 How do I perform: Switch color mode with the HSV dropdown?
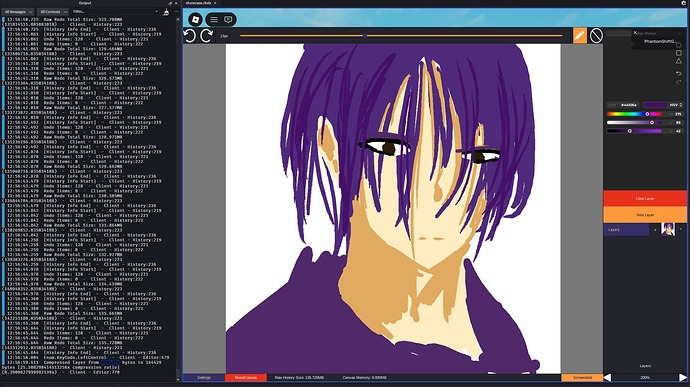(x=675, y=105)
